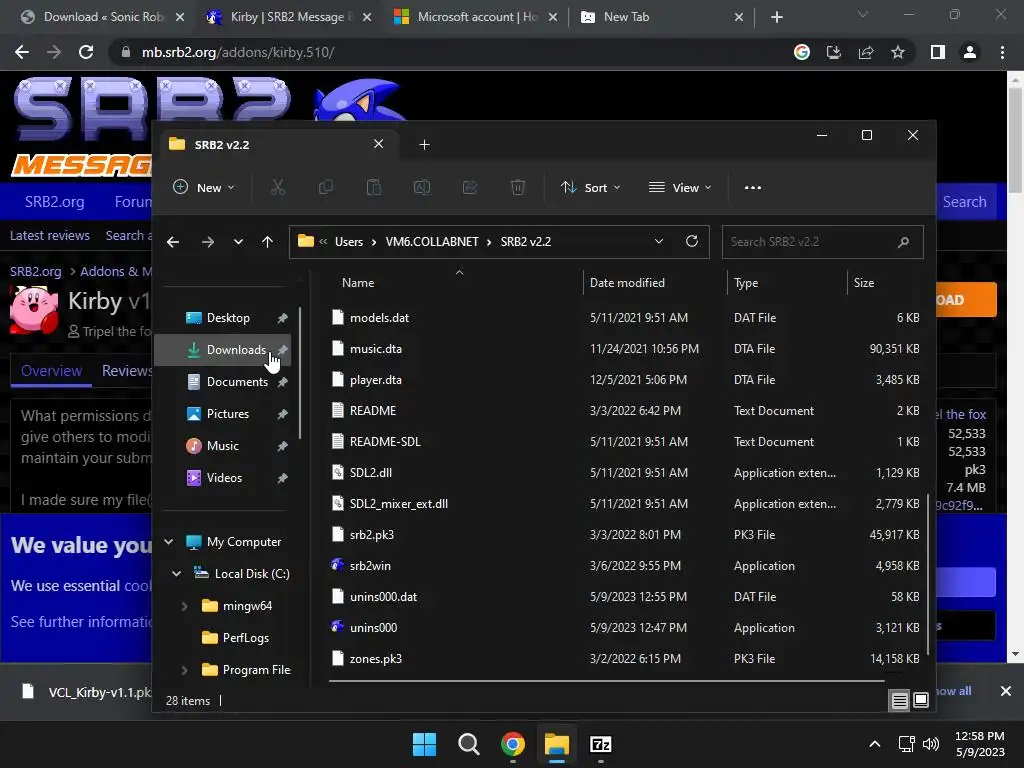Click the Rename icon in Explorer toolbar
The width and height of the screenshot is (1024, 768).
pos(422,187)
